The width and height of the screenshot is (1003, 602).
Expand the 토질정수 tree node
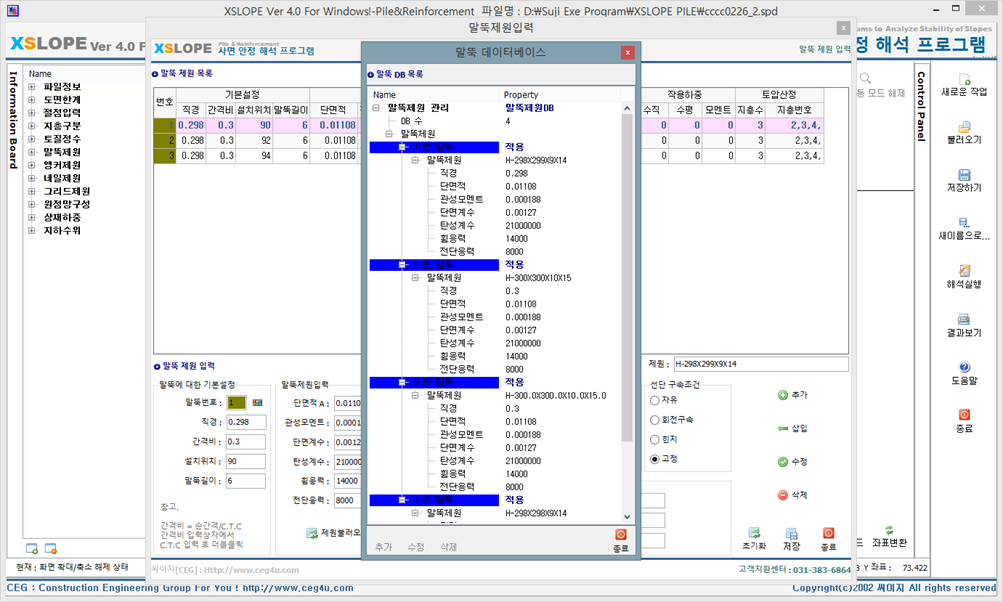(x=31, y=139)
